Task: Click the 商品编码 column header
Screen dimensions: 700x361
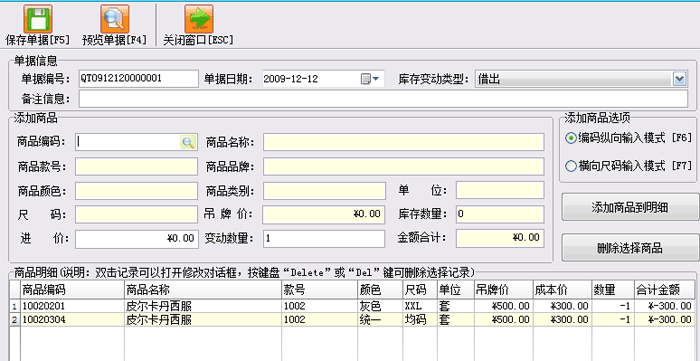Action: click(x=72, y=290)
